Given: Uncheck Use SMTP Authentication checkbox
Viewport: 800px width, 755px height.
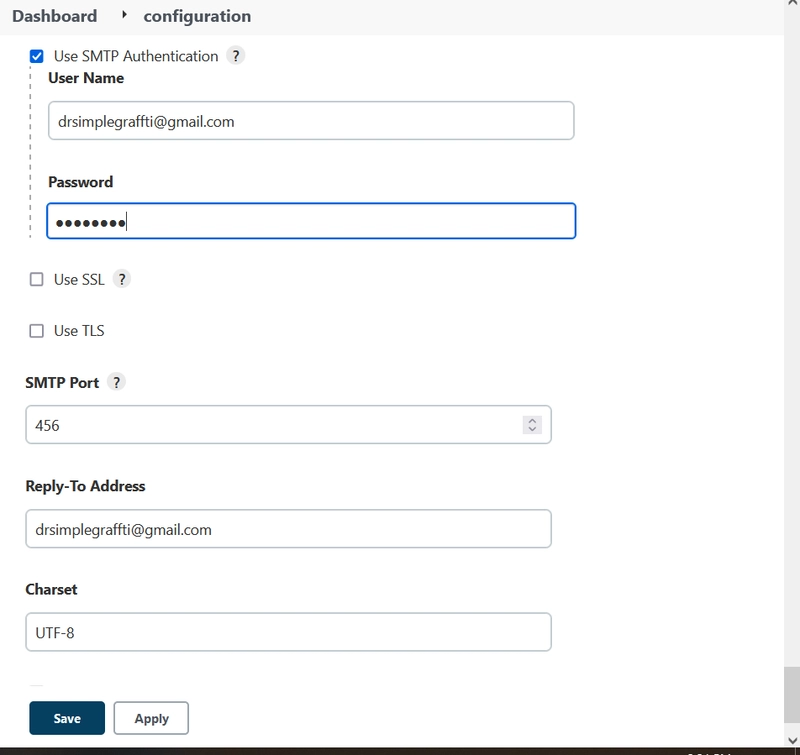Looking at the screenshot, I should tap(37, 56).
